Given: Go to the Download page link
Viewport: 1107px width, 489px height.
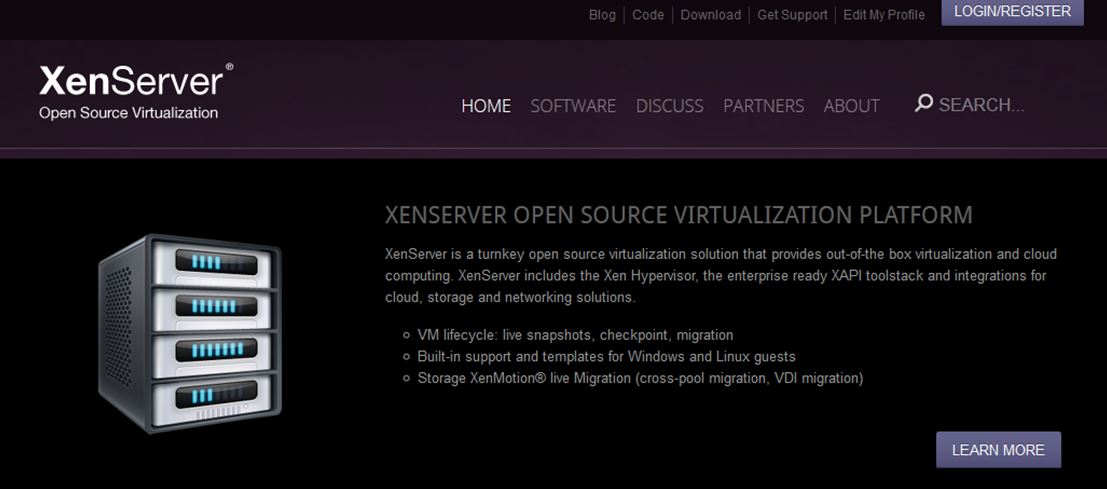Looking at the screenshot, I should point(711,15).
